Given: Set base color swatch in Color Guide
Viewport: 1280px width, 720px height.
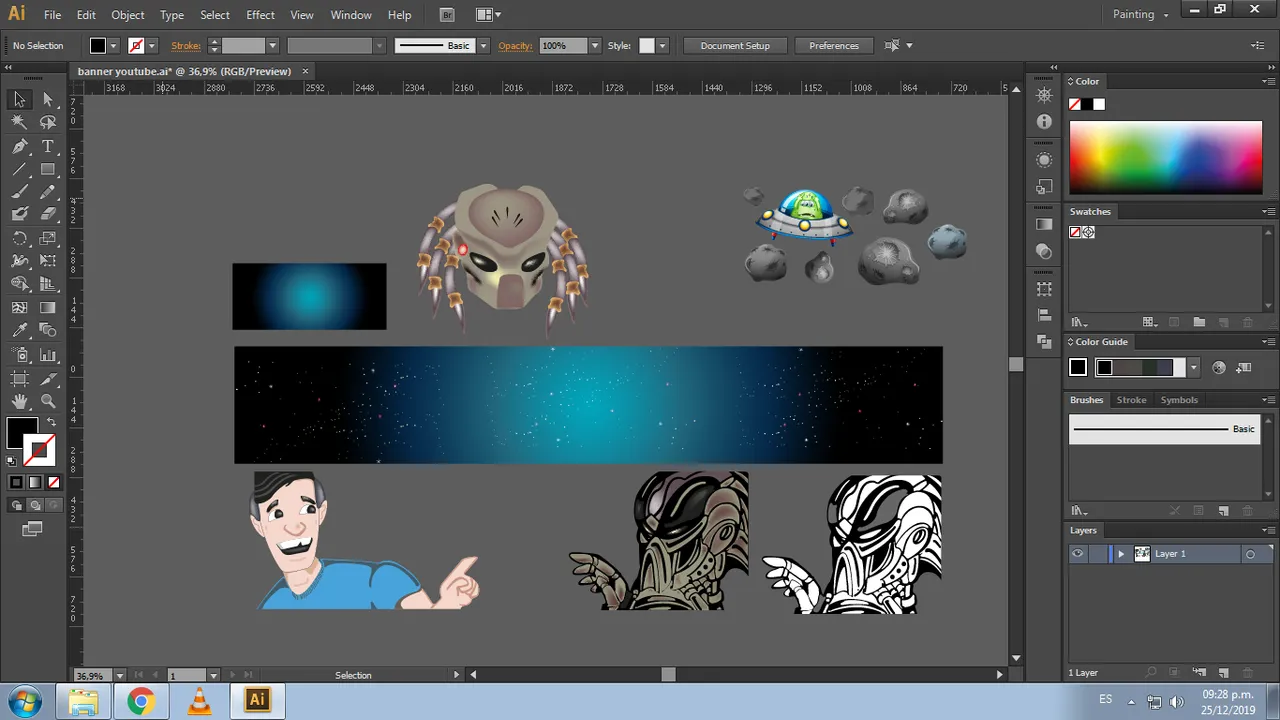Looking at the screenshot, I should pyautogui.click(x=1078, y=368).
